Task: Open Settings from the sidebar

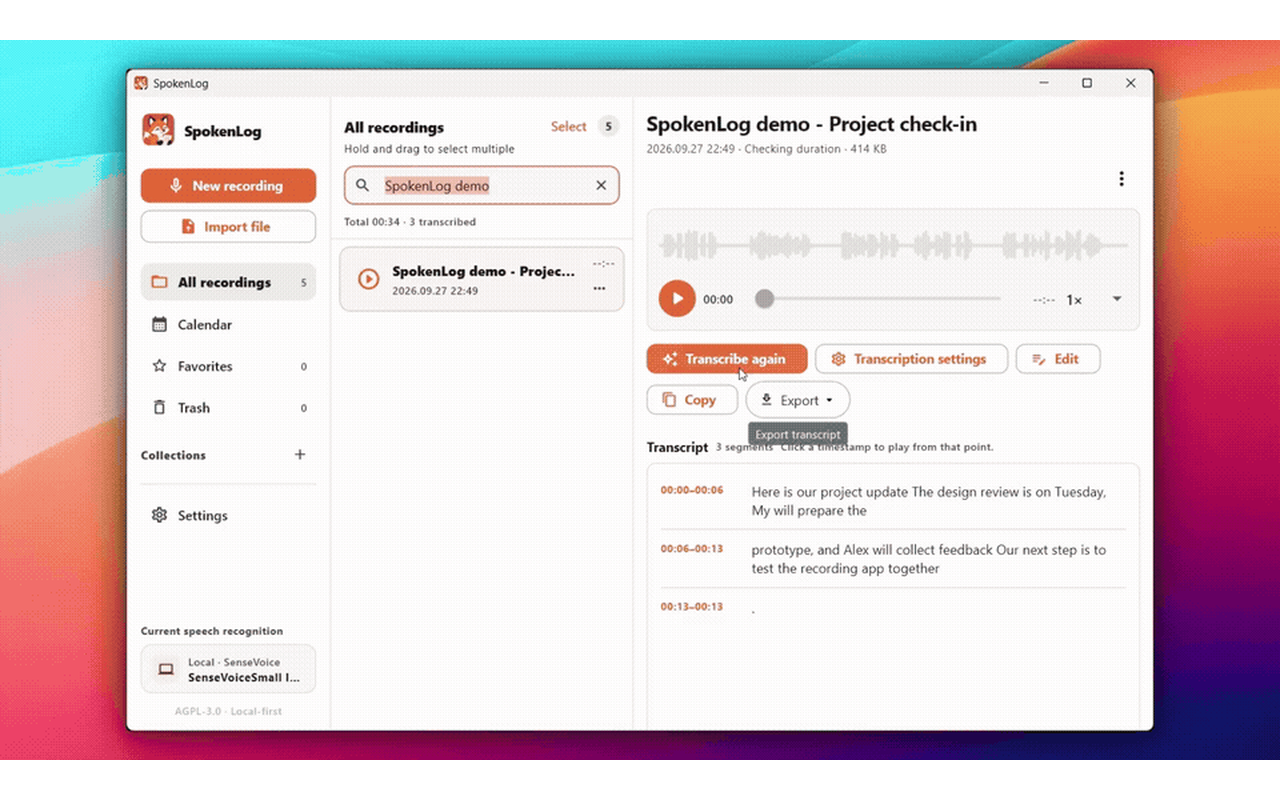Action: point(228,515)
